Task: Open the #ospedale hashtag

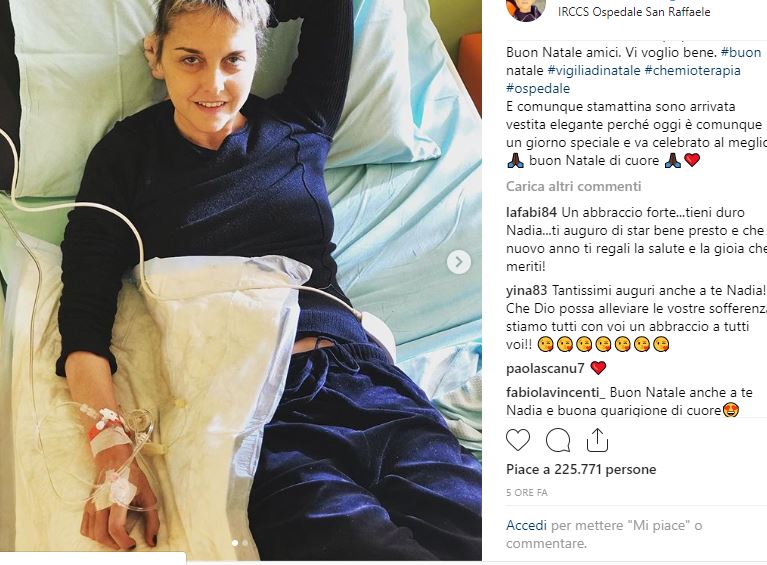Action: (538, 89)
